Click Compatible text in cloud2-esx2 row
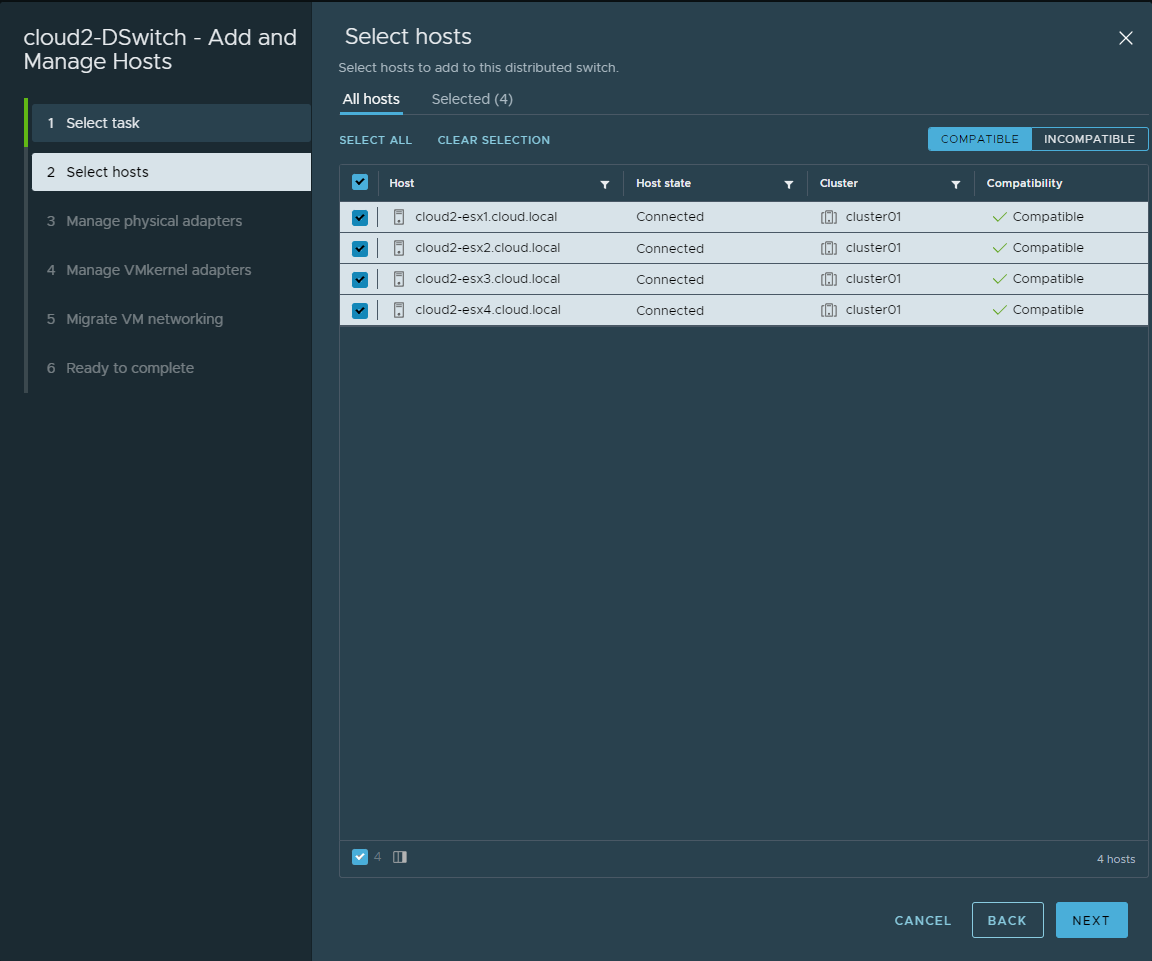This screenshot has height=961, width=1152. 1048,248
